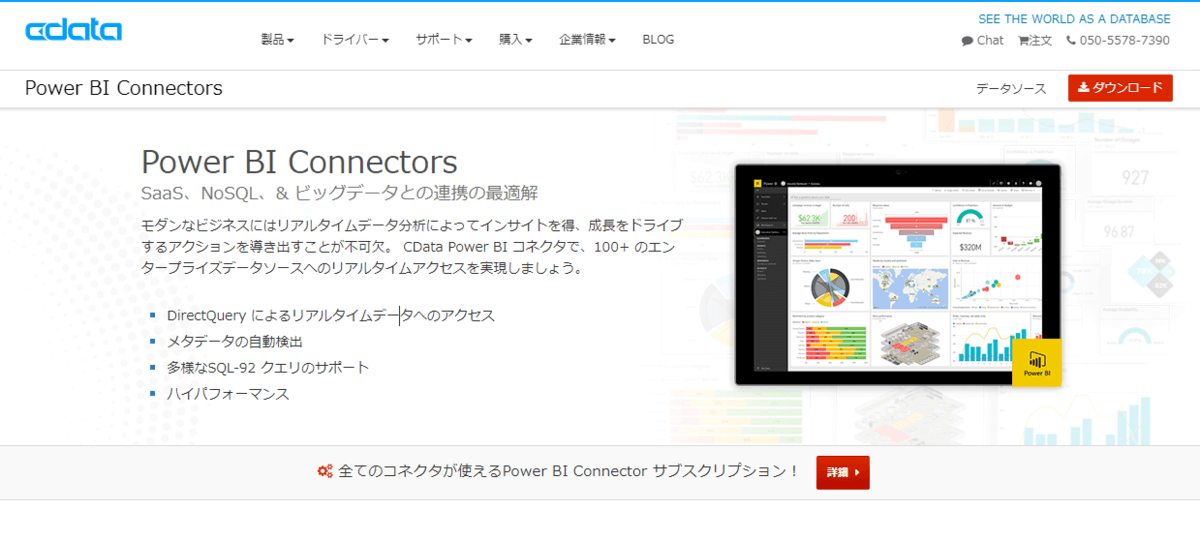Expand the サポート menu

tap(444, 40)
